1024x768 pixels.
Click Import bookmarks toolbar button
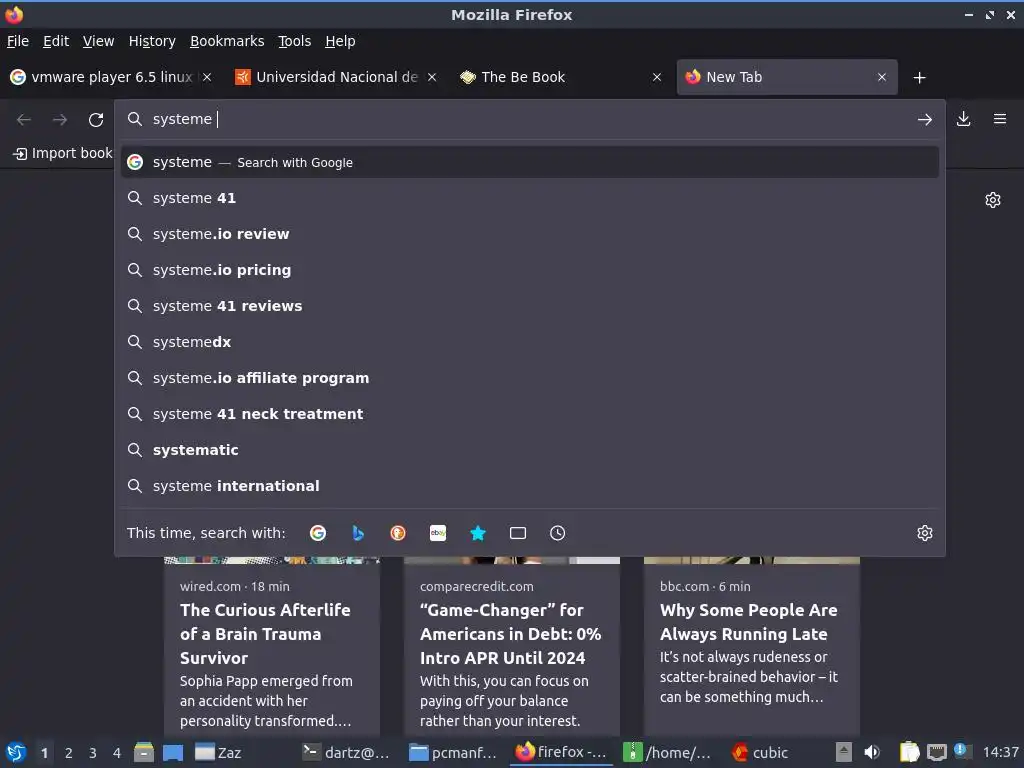pyautogui.click(x=63, y=153)
